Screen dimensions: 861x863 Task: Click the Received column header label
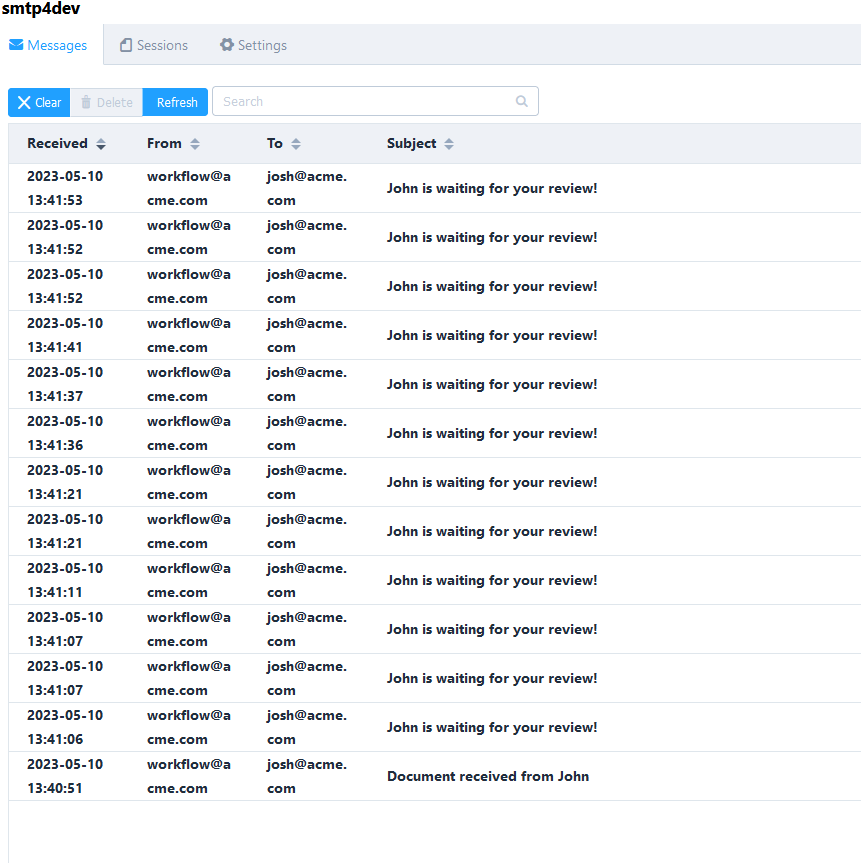[x=57, y=144]
